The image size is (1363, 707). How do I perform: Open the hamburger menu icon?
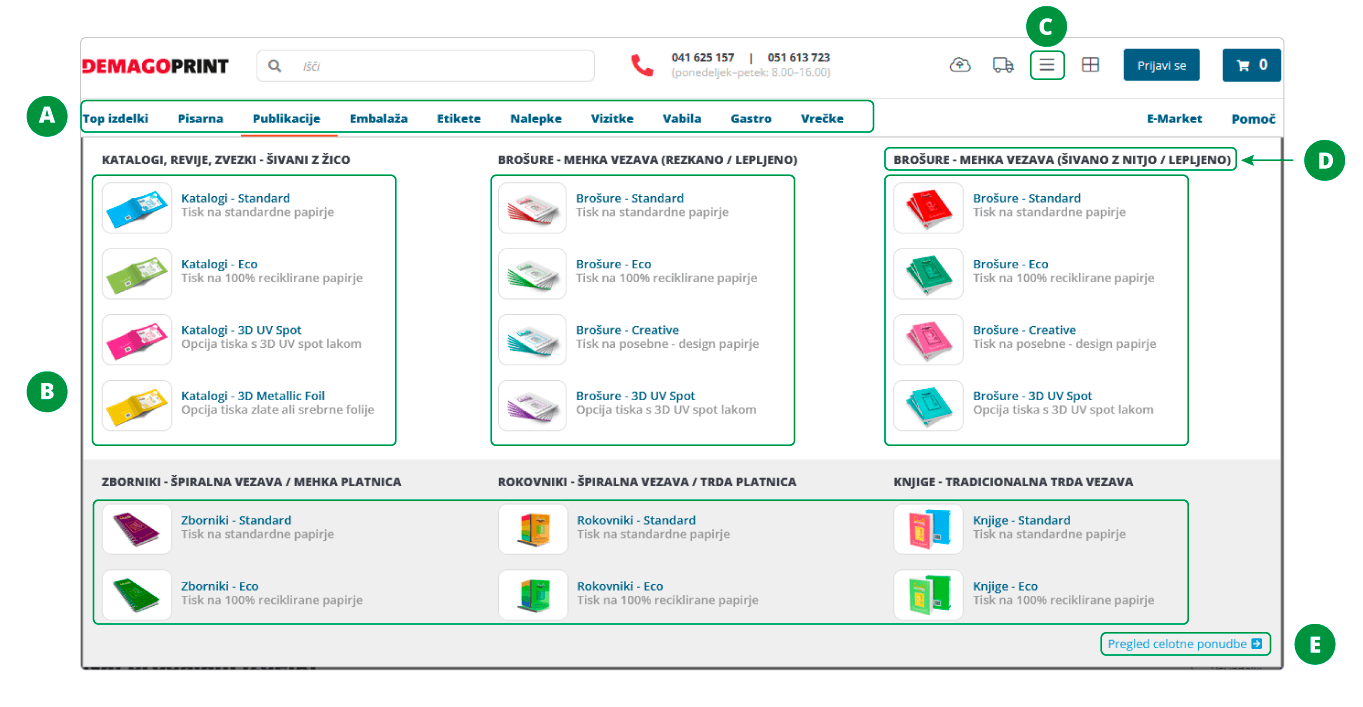point(1047,65)
